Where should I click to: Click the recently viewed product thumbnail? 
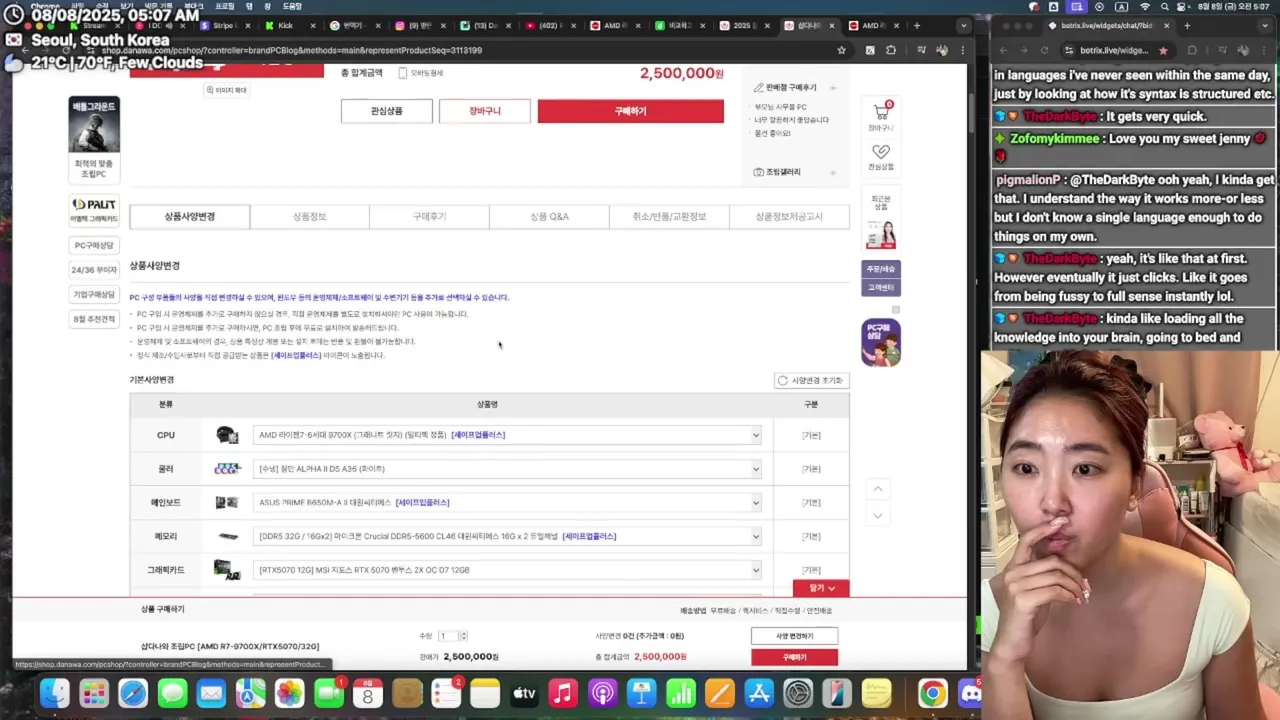point(881,234)
